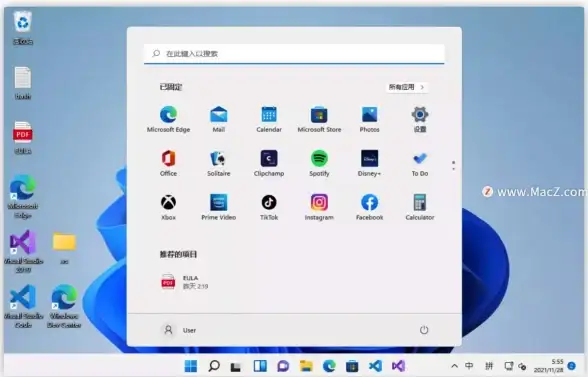Screen dimensions: 588x377
Task: Open the 设置 settings gear
Action: click(x=420, y=119)
